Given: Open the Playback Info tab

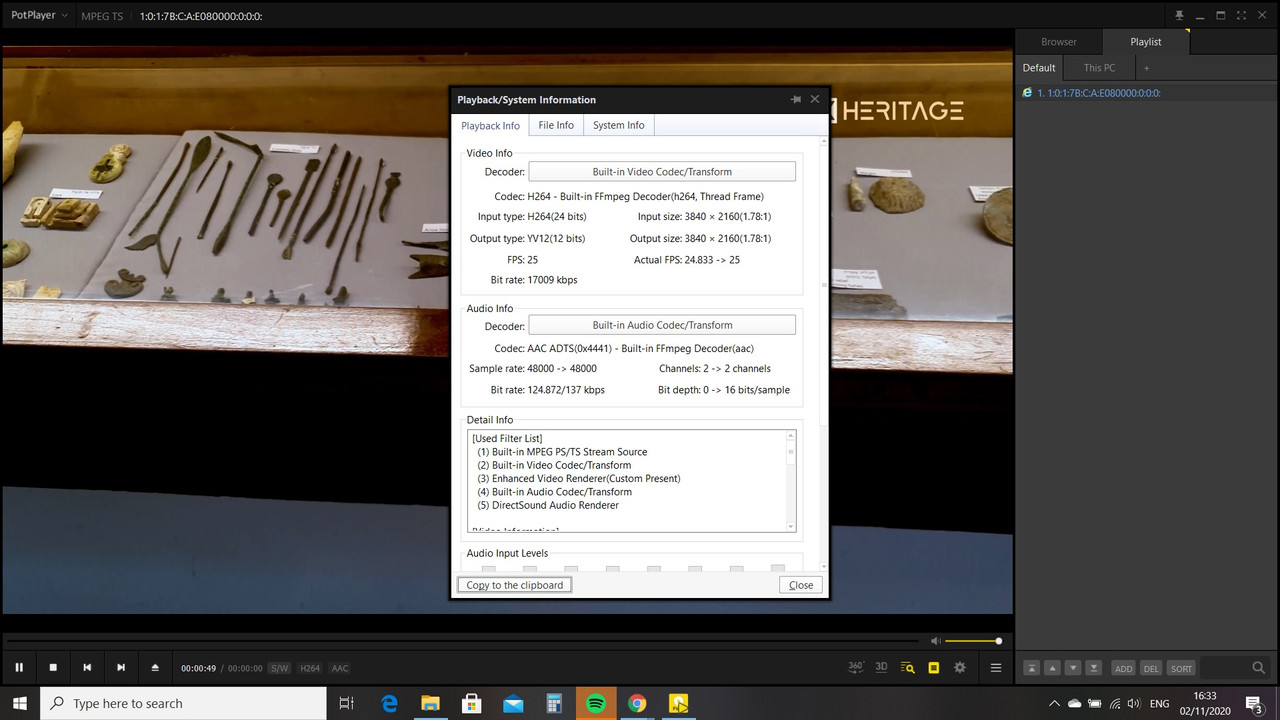Looking at the screenshot, I should click(490, 126).
